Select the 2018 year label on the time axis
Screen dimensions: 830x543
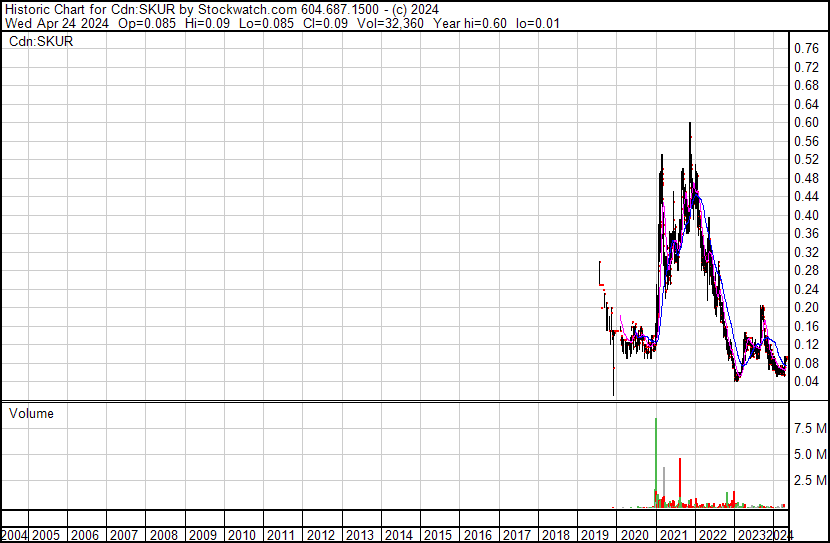click(x=556, y=535)
